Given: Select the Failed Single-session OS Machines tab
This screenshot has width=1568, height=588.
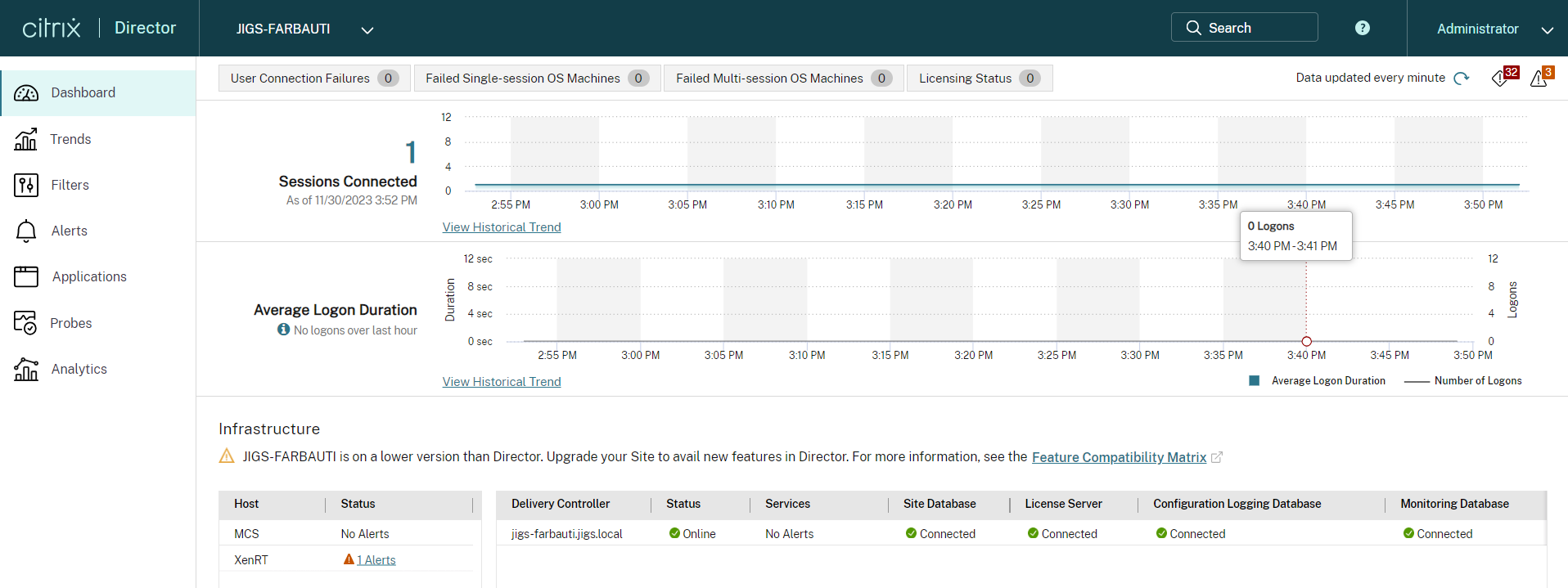Looking at the screenshot, I should pos(537,79).
